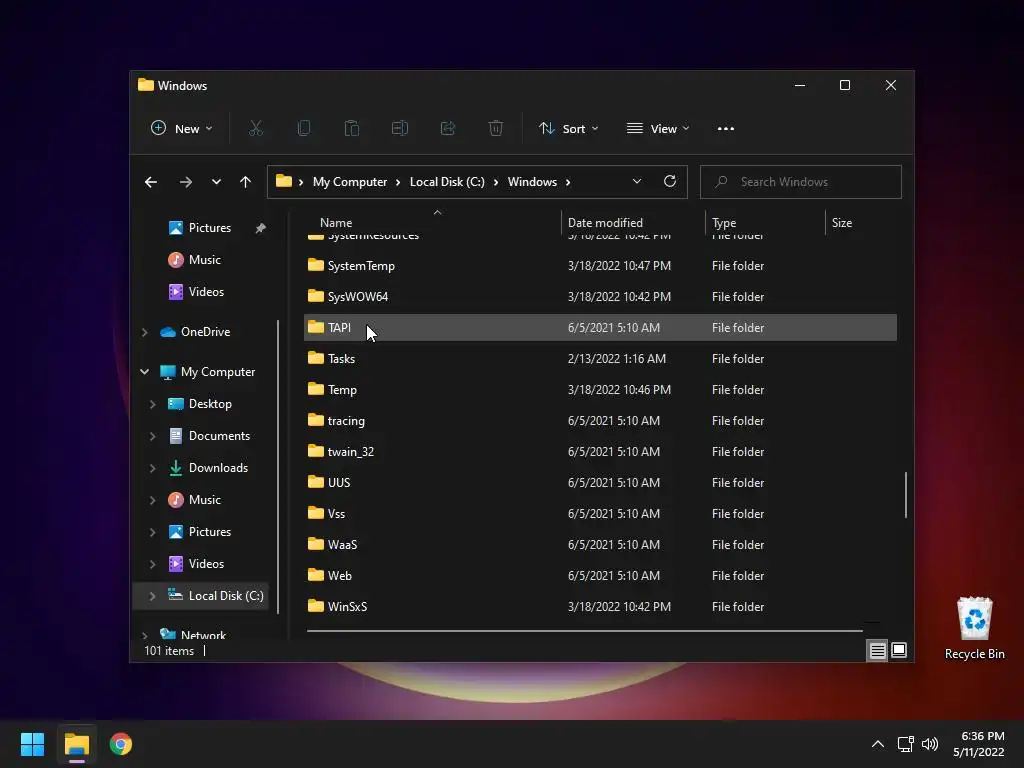The height and width of the screenshot is (768, 1024).
Task: Open the volume speaker tray icon
Action: coord(929,744)
